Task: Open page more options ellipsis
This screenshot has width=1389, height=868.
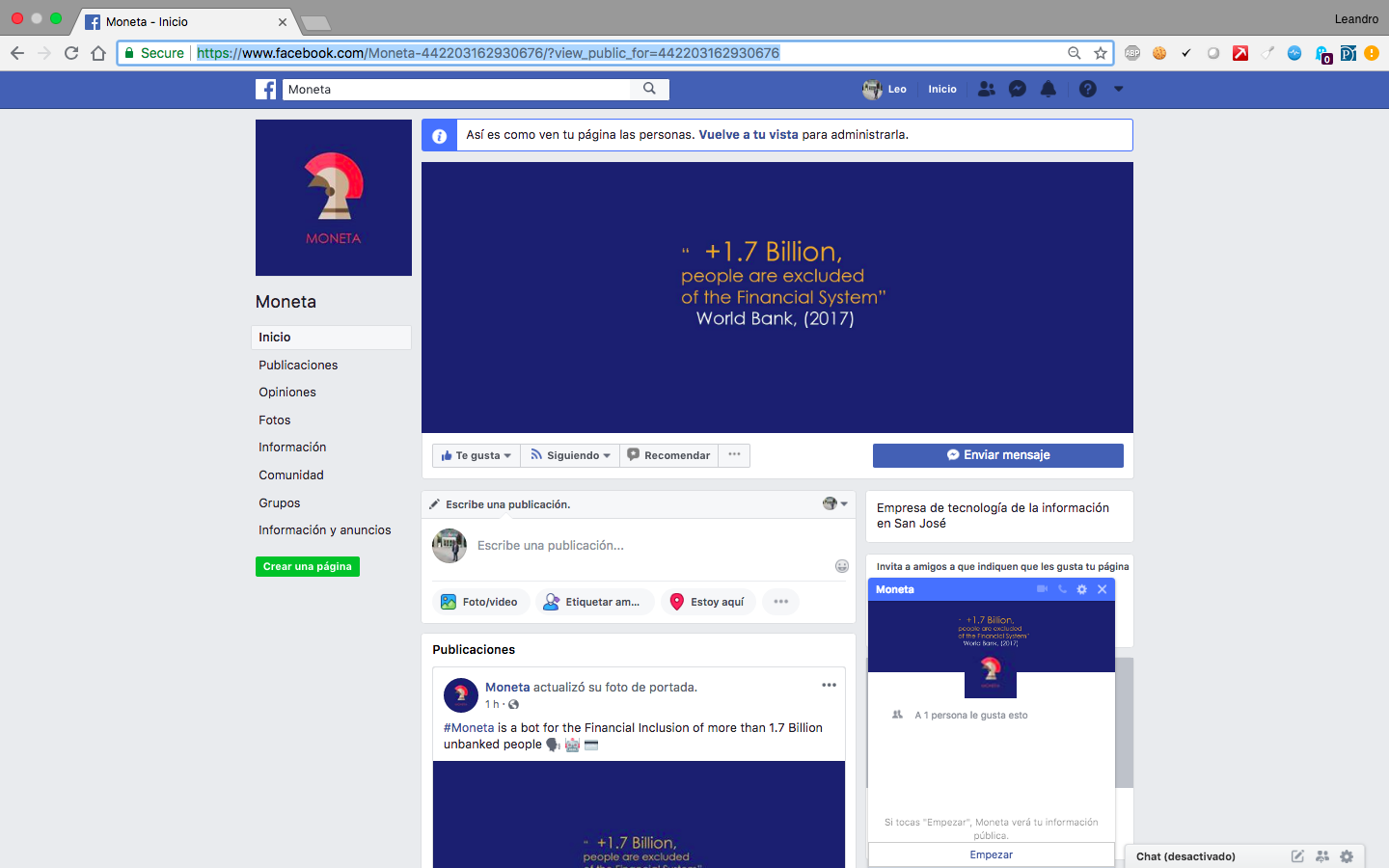Action: click(x=734, y=455)
